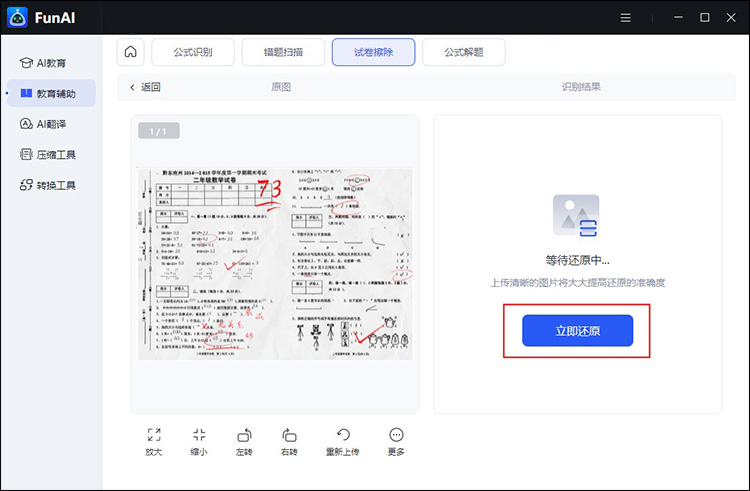Go back with the 返回 link
Image resolution: width=750 pixels, height=491 pixels.
145,87
